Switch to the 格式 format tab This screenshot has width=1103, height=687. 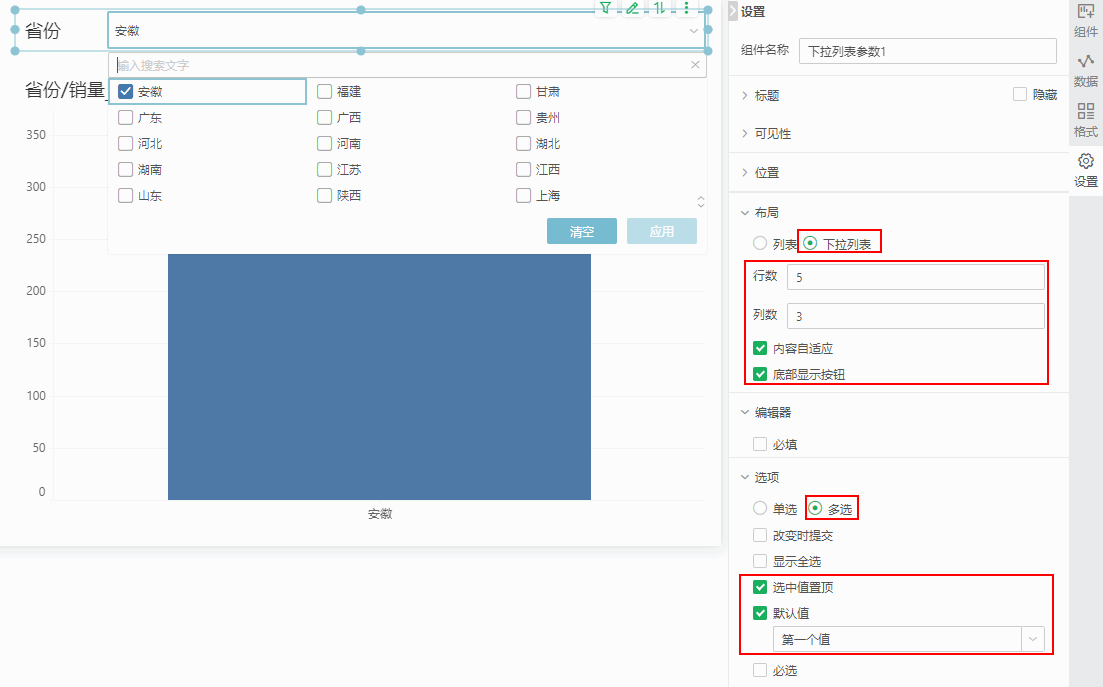(x=1085, y=120)
